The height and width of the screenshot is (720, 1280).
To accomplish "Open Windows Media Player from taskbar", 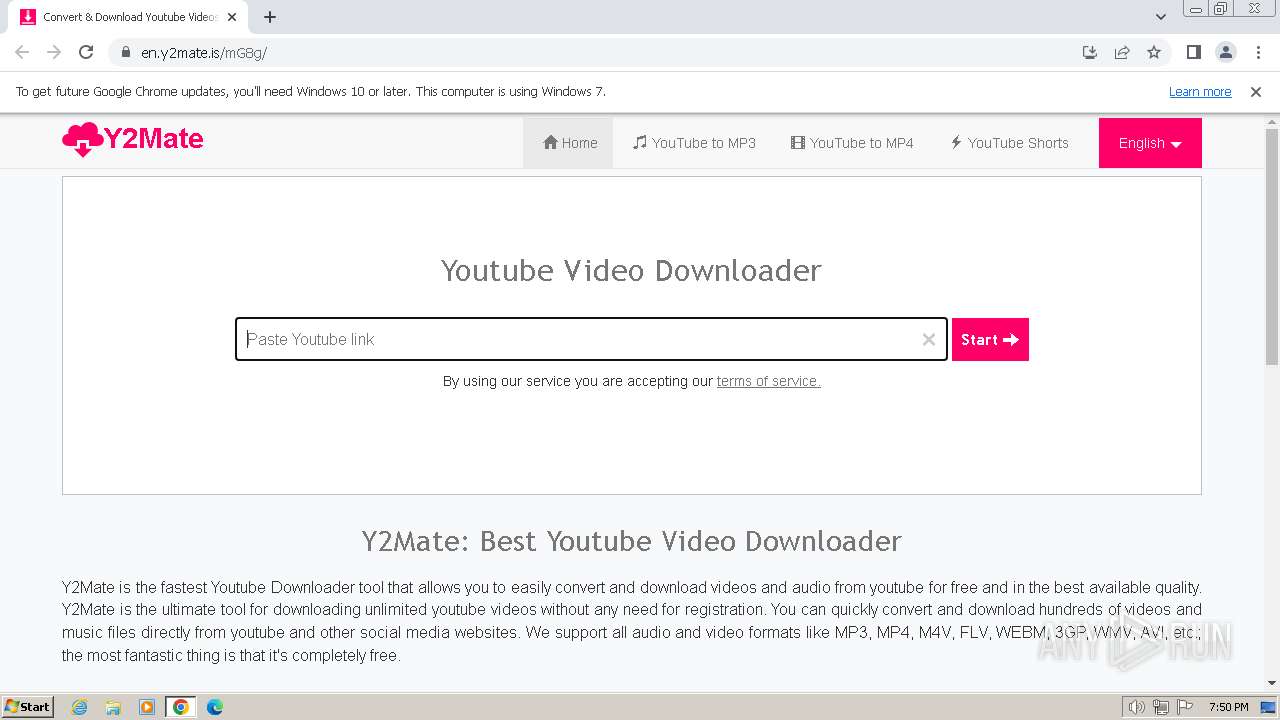I will click(x=147, y=707).
